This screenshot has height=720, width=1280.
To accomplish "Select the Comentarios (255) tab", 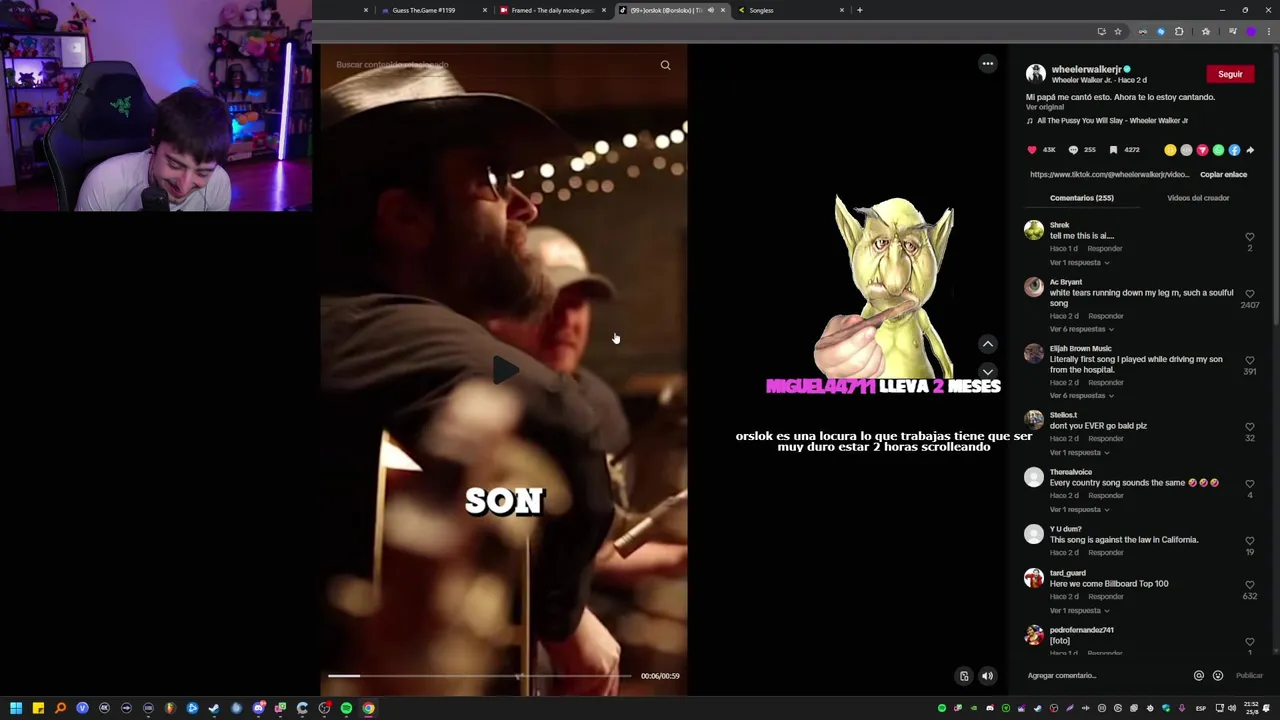I will click(x=1082, y=198).
